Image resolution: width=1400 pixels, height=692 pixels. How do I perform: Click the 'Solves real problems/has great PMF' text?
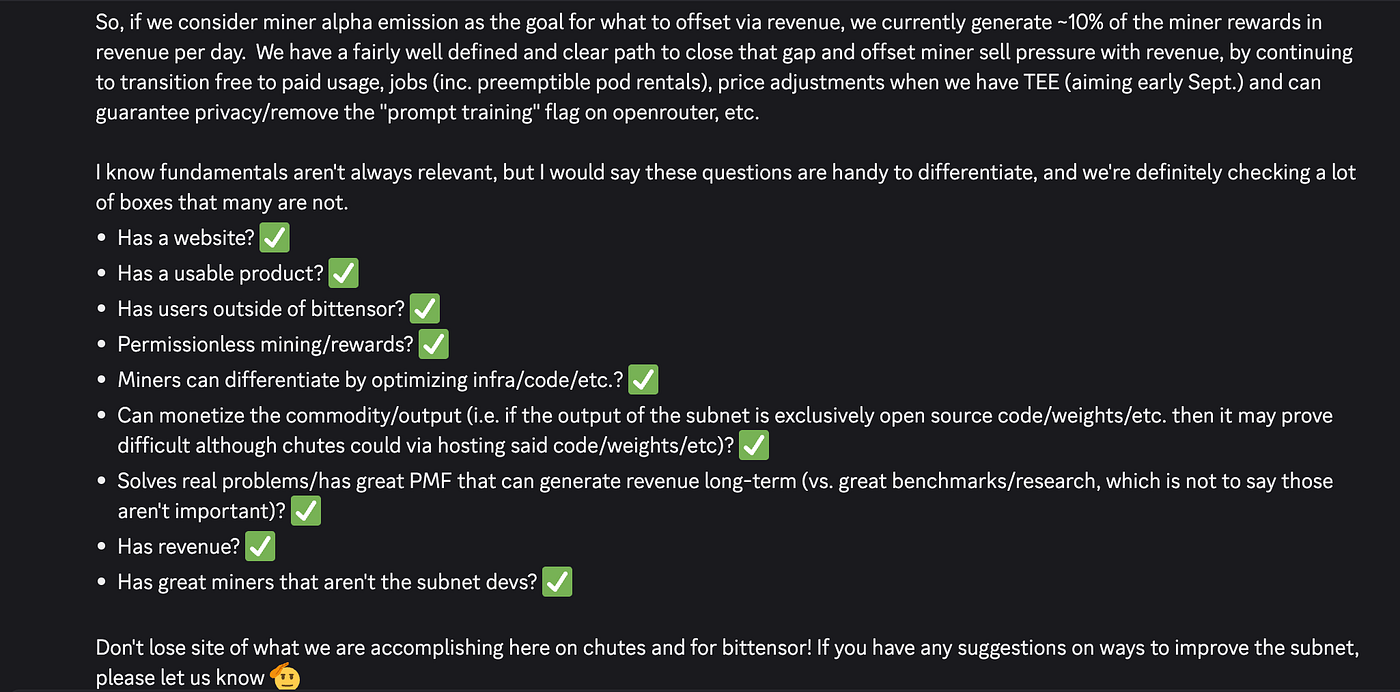point(725,496)
